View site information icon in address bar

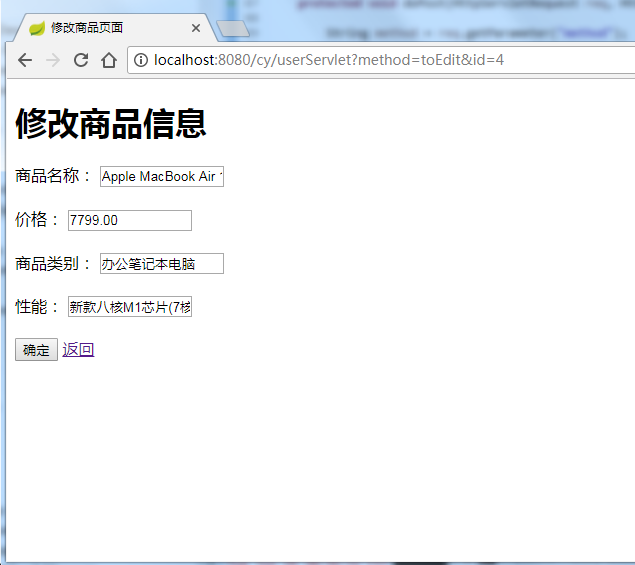pos(141,60)
